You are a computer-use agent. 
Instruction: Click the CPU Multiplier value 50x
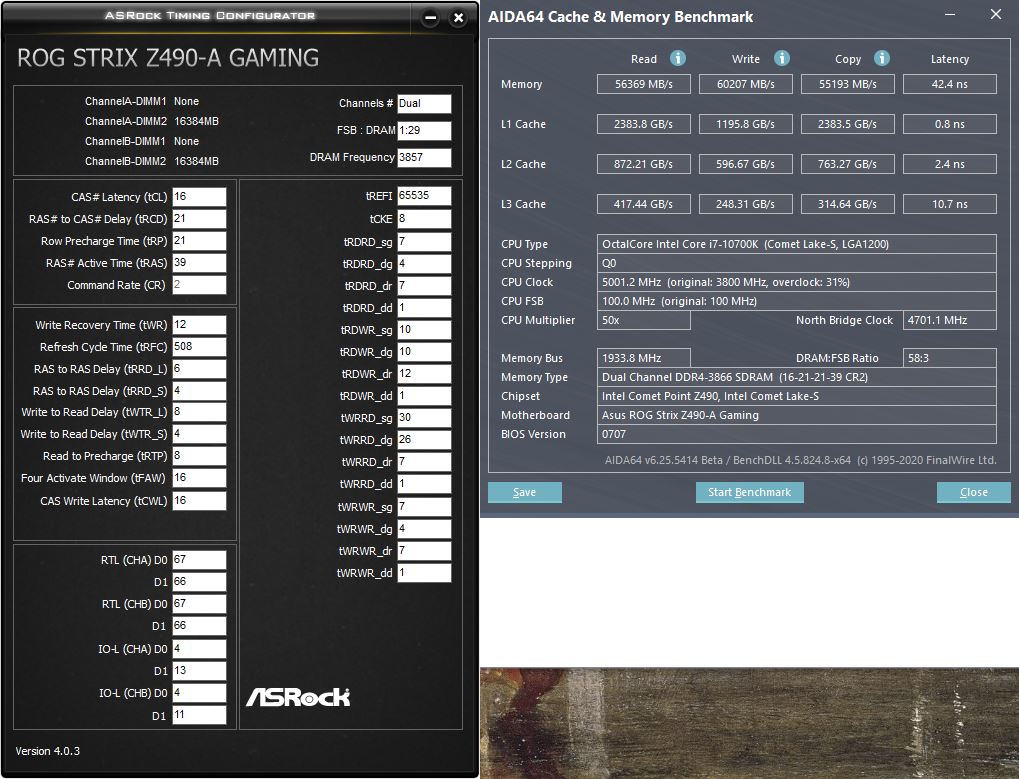[643, 320]
